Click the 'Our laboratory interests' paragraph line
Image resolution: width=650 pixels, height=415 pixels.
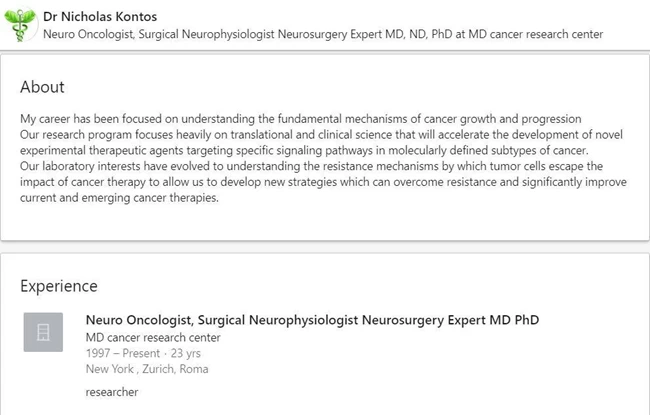(311, 166)
